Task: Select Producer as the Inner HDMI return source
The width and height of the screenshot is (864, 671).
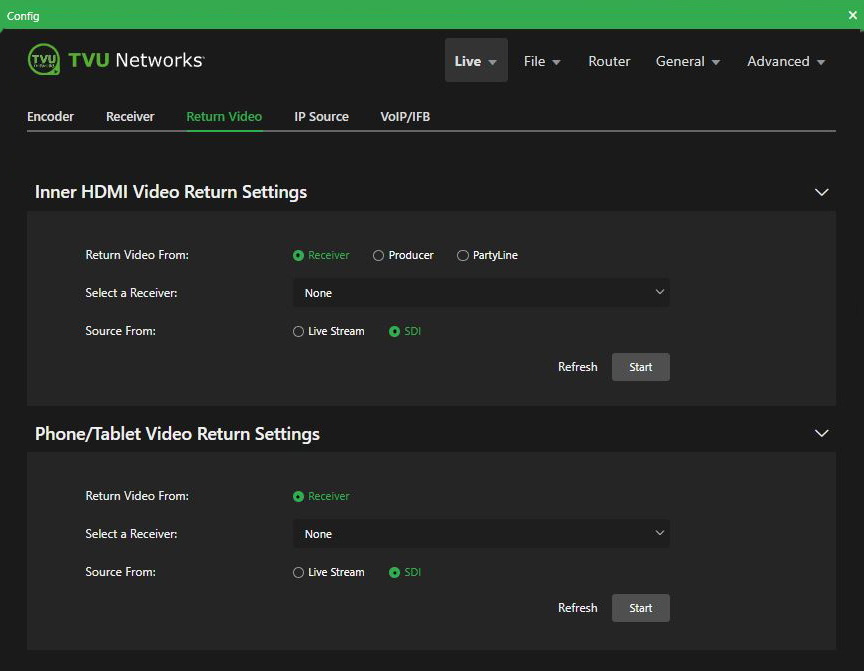Action: (378, 255)
